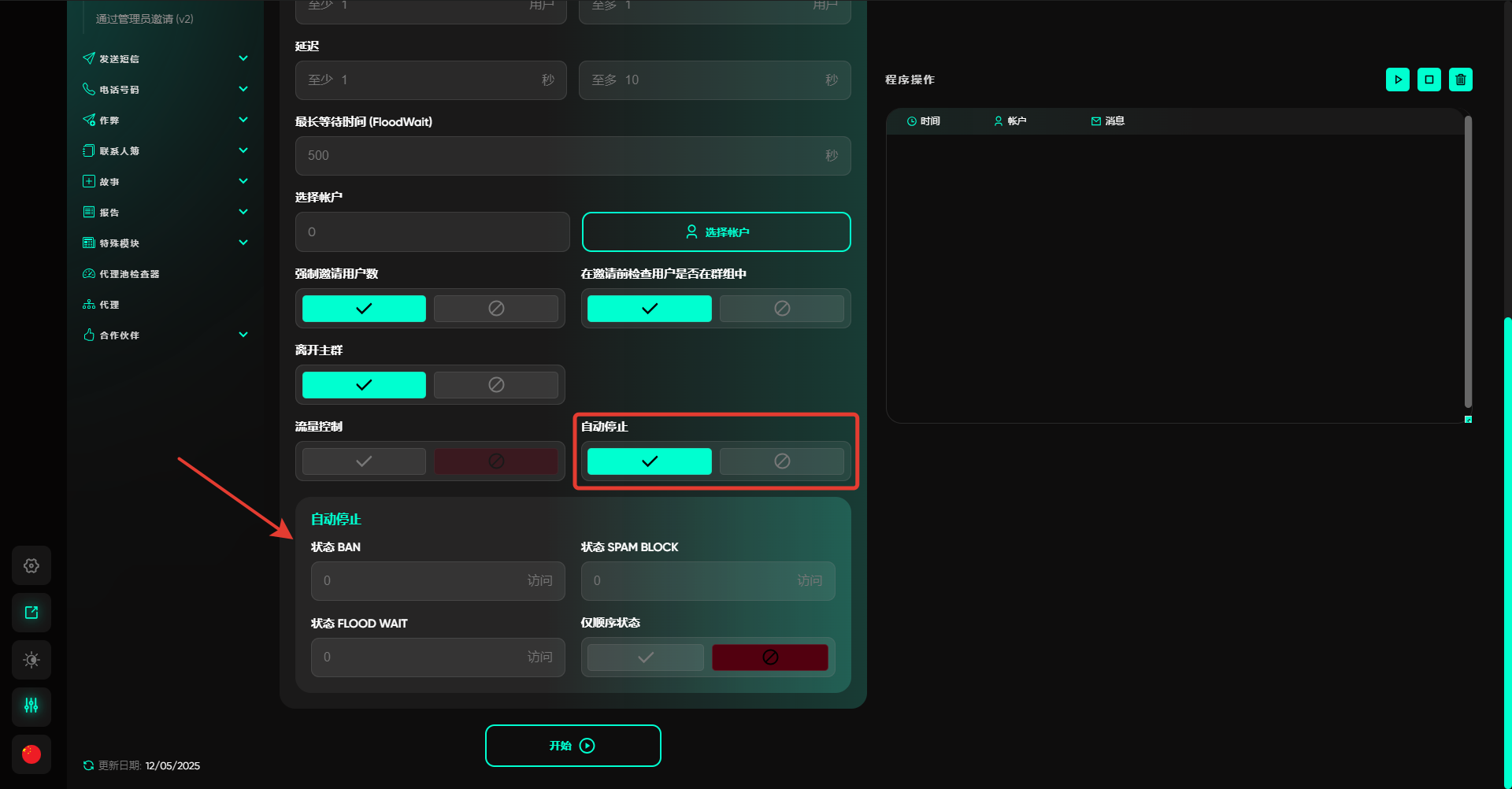Click the China flag language icon
1512x789 pixels.
pyautogui.click(x=31, y=754)
